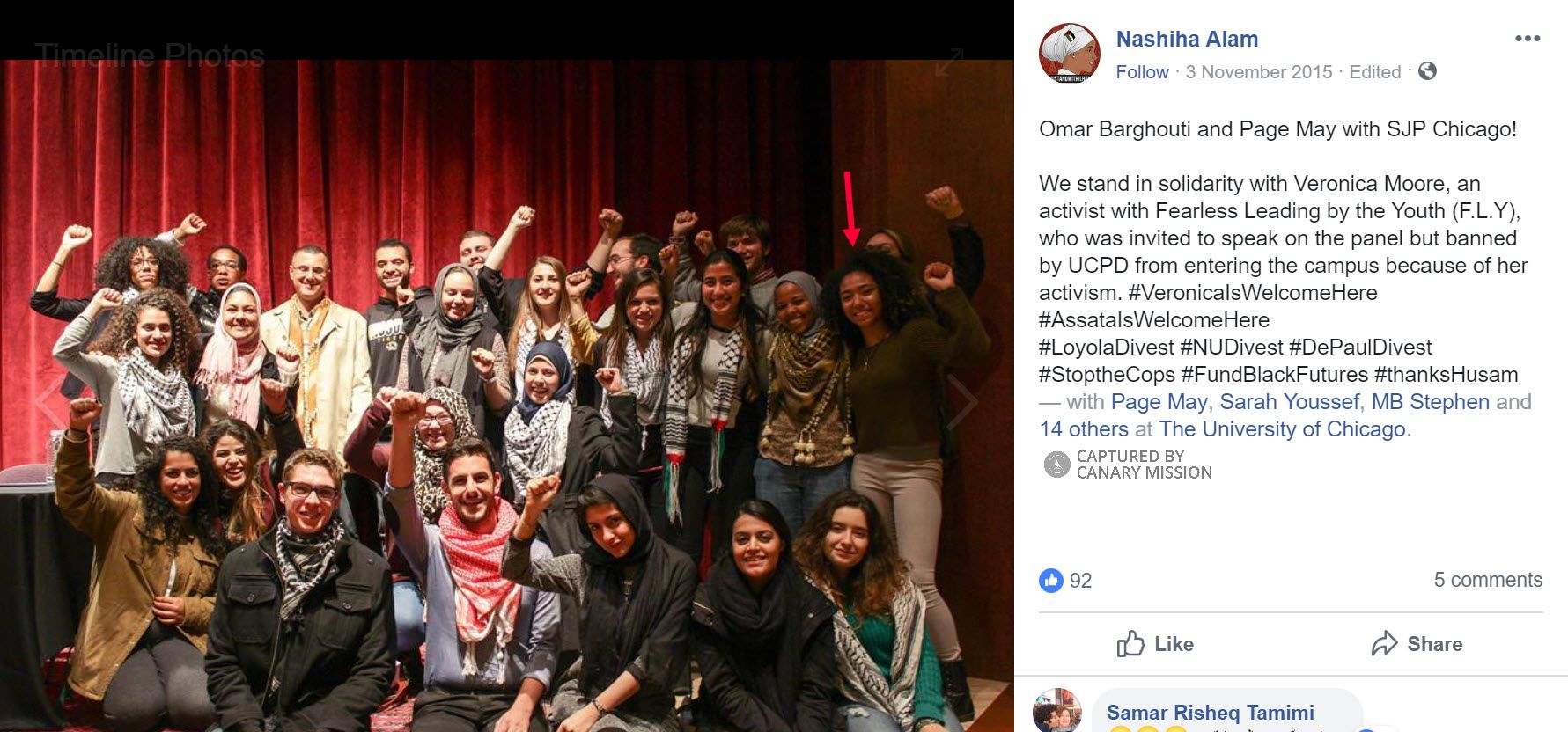Click the blue like reaction icon
Viewport: 1568px width, 732px height.
pyautogui.click(x=1051, y=580)
